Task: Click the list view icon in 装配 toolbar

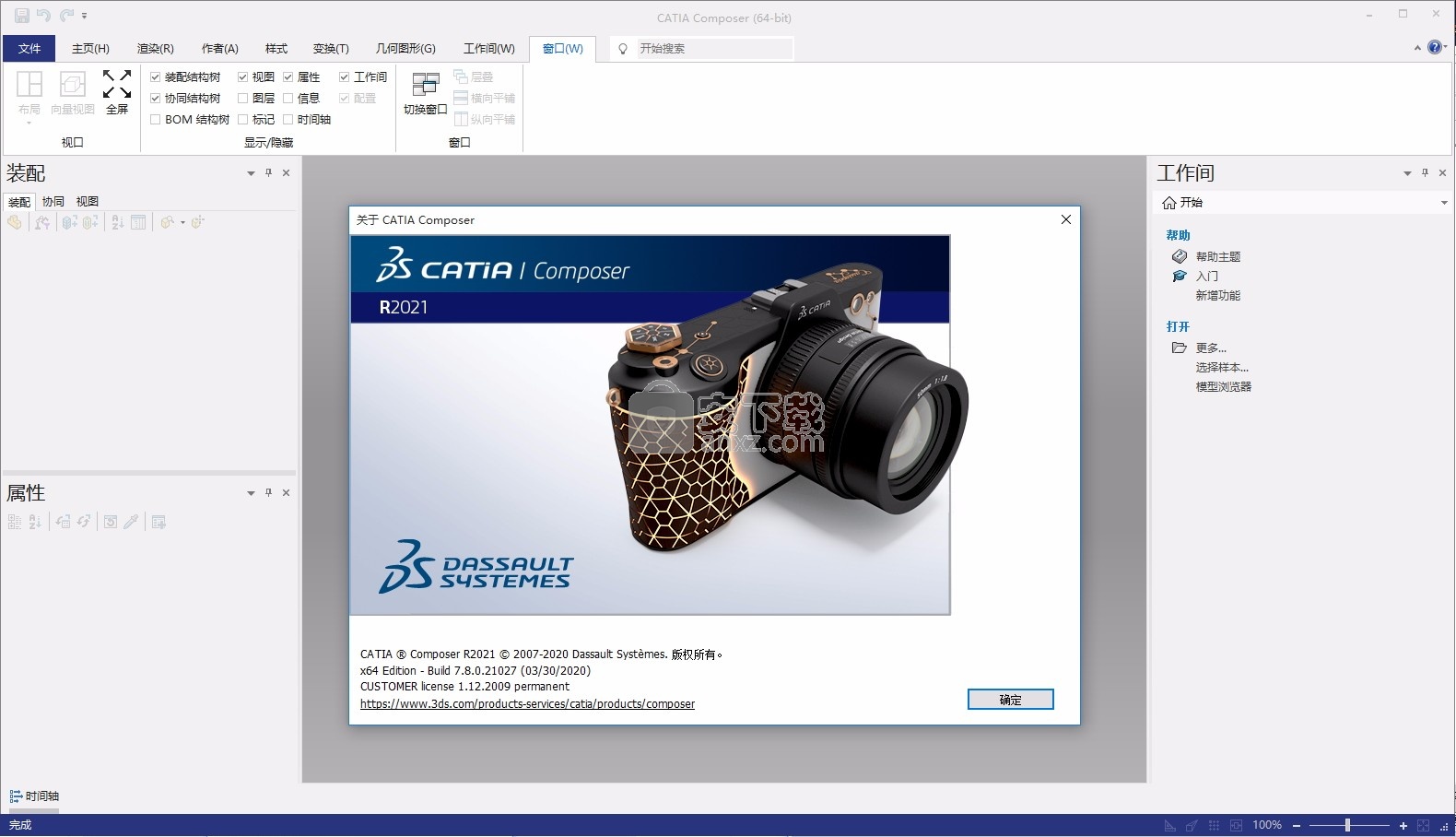Action: 138,222
